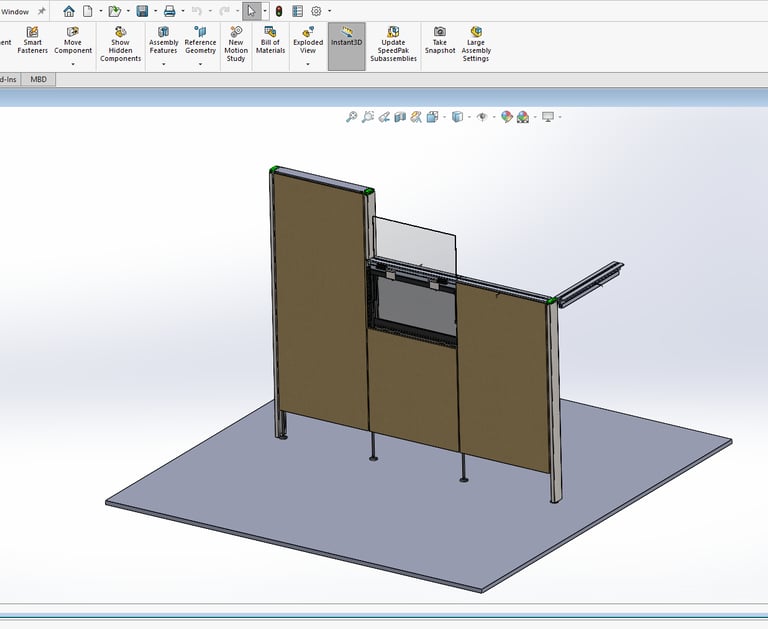
Task: Open the Window menu
Action: 15,11
